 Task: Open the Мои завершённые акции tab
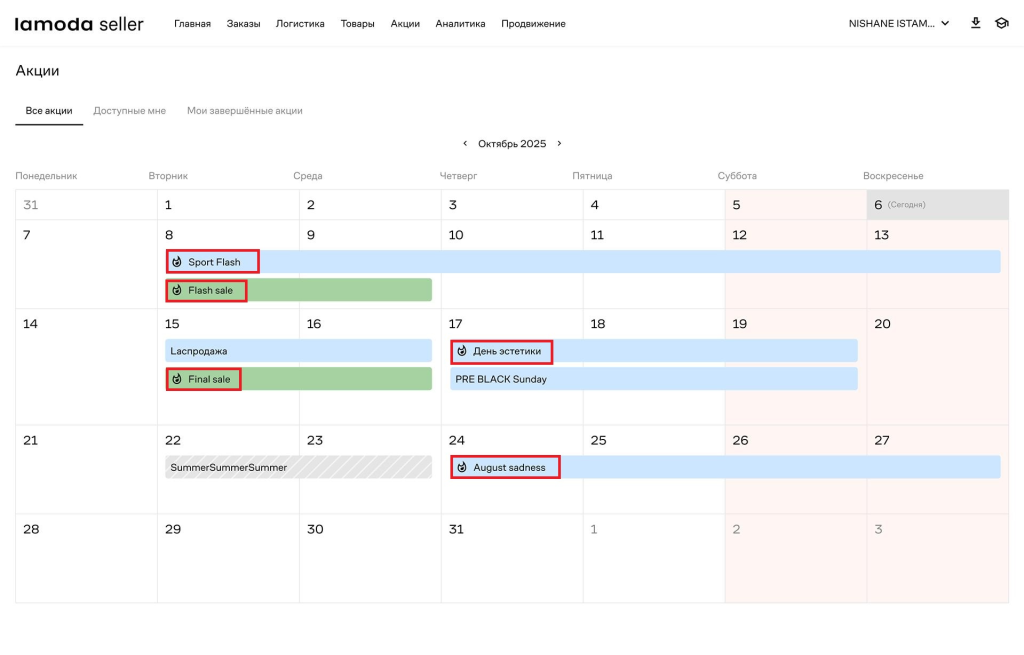pyautogui.click(x=244, y=111)
